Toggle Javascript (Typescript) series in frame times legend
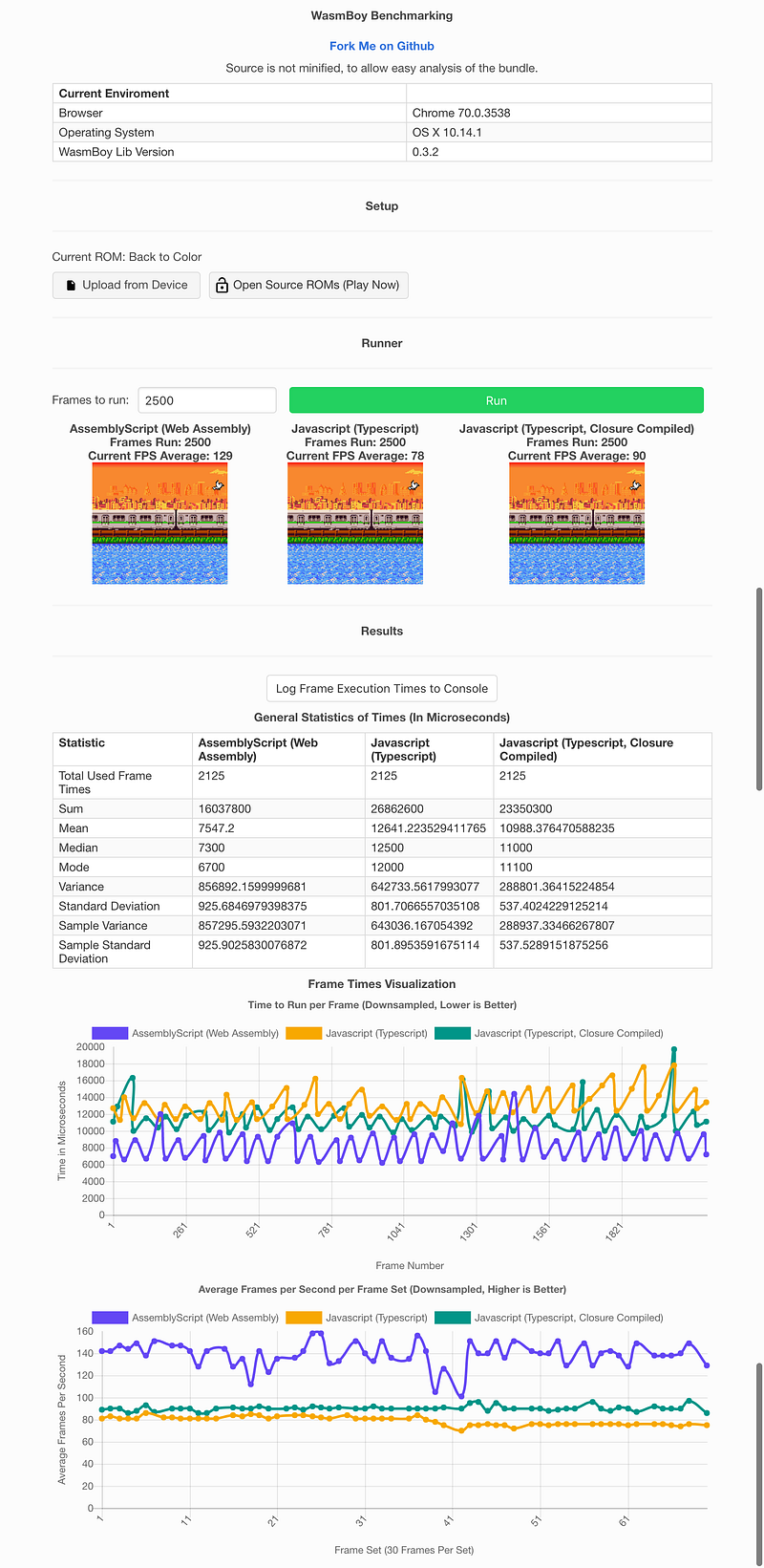The width and height of the screenshot is (764, 1568). point(357,1033)
